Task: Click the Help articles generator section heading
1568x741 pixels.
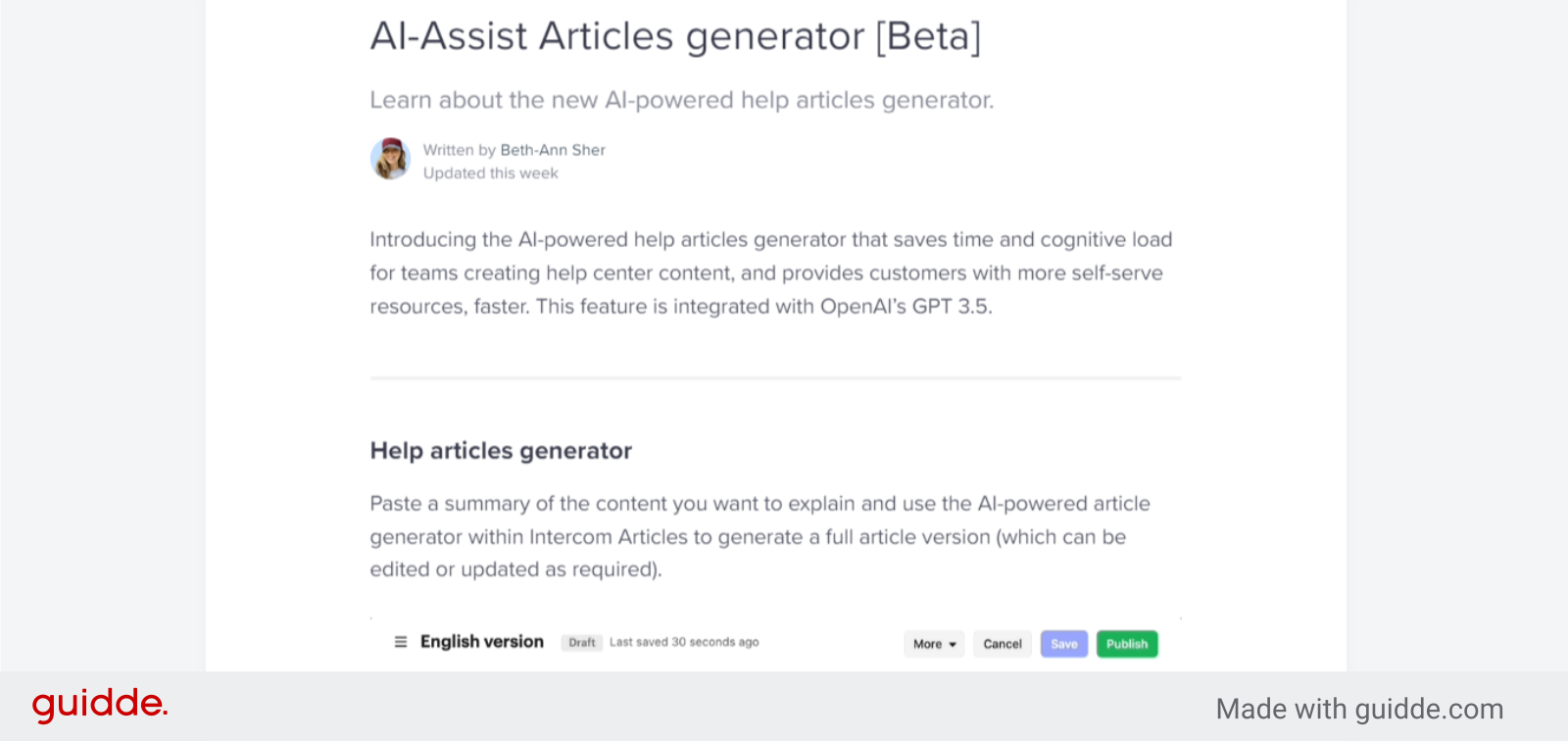Action: pos(501,451)
